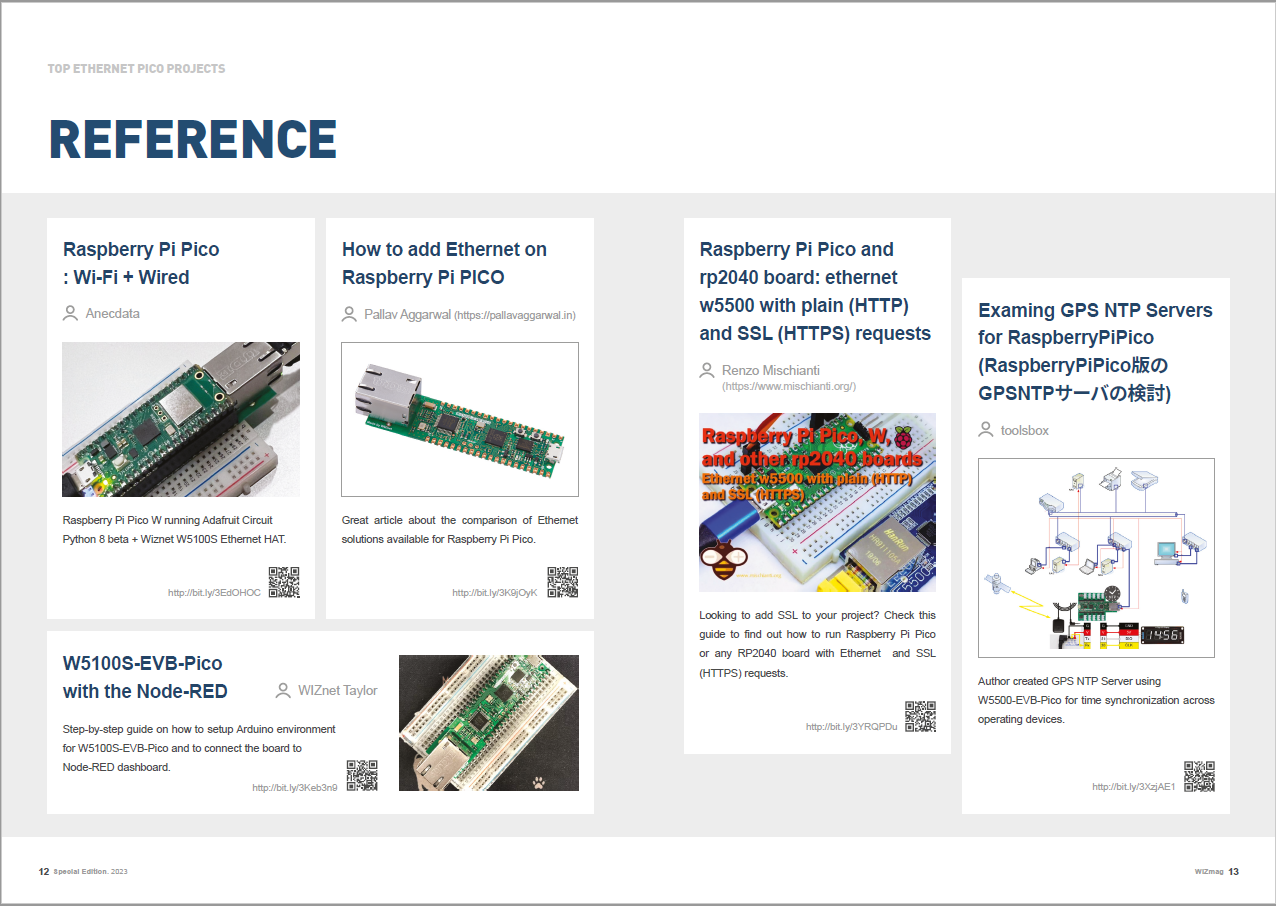Click the author name Renzo Mischianti
The width and height of the screenshot is (1276, 906).
tap(771, 370)
